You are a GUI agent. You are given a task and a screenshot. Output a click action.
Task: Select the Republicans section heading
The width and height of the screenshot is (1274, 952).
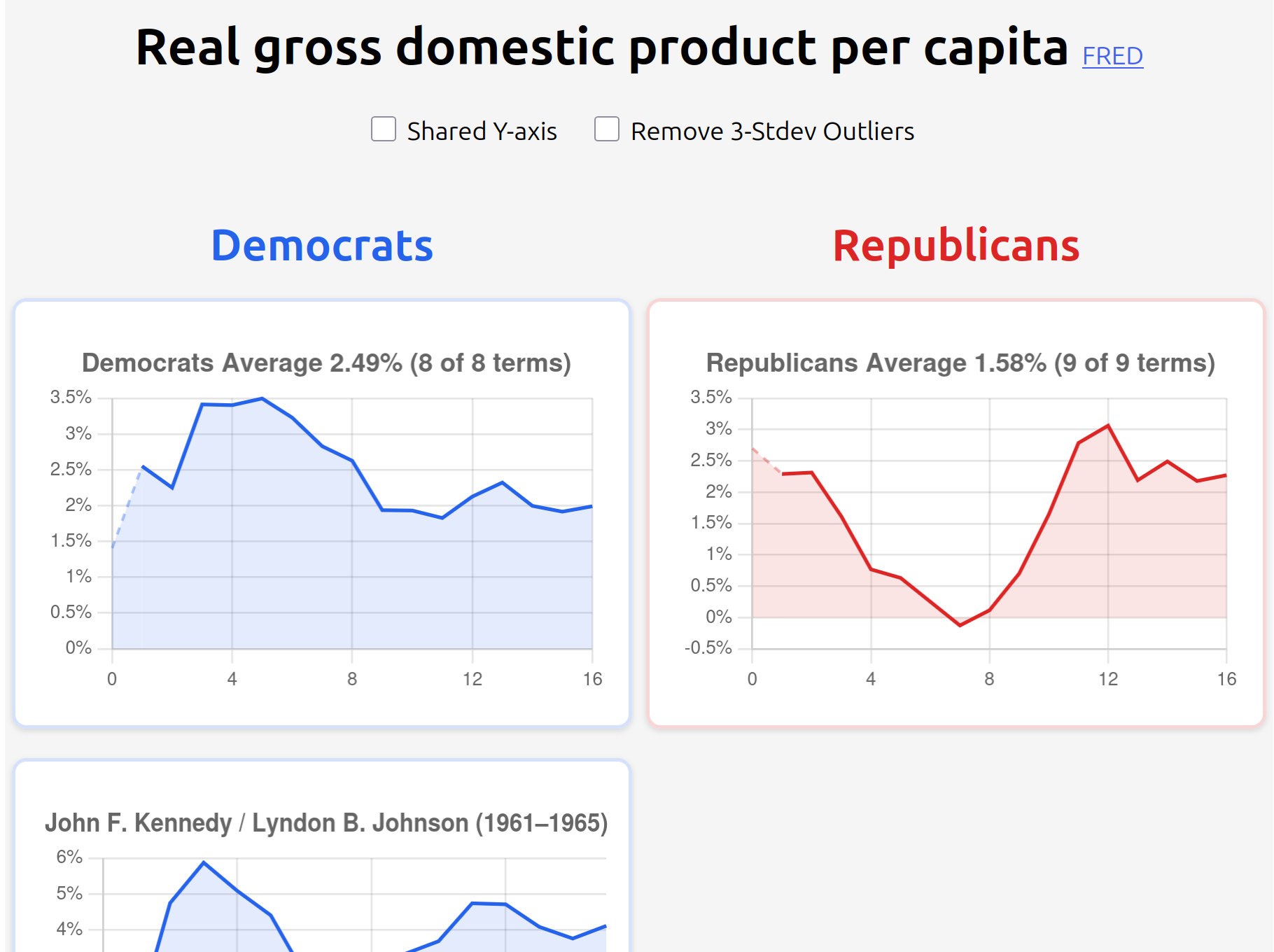point(955,245)
